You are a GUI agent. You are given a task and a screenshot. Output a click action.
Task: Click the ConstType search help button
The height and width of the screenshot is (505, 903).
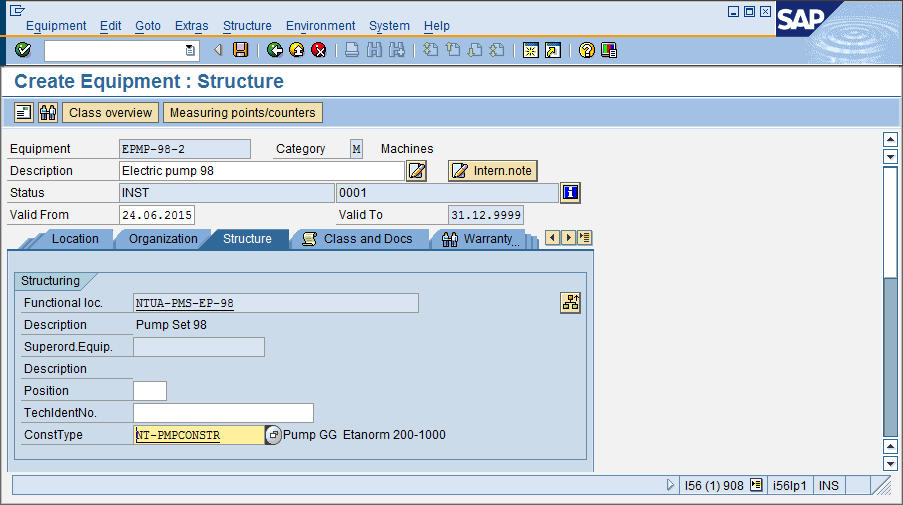pyautogui.click(x=273, y=435)
